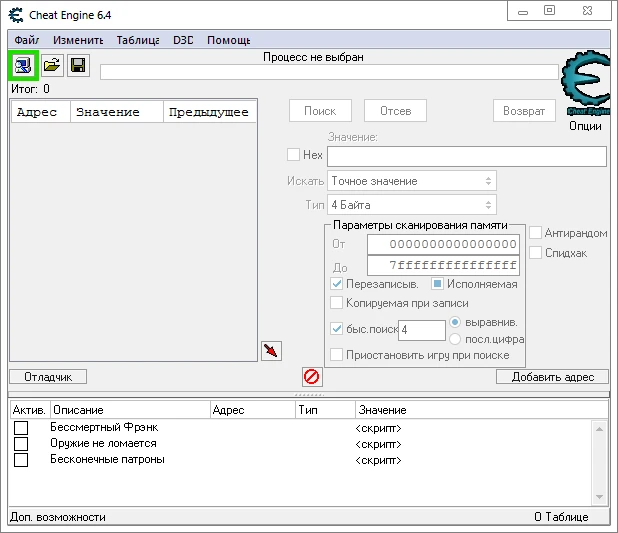Screen dimensions: 618x533
Task: Select Бесконечные патроны entry text
Action: coord(107,460)
